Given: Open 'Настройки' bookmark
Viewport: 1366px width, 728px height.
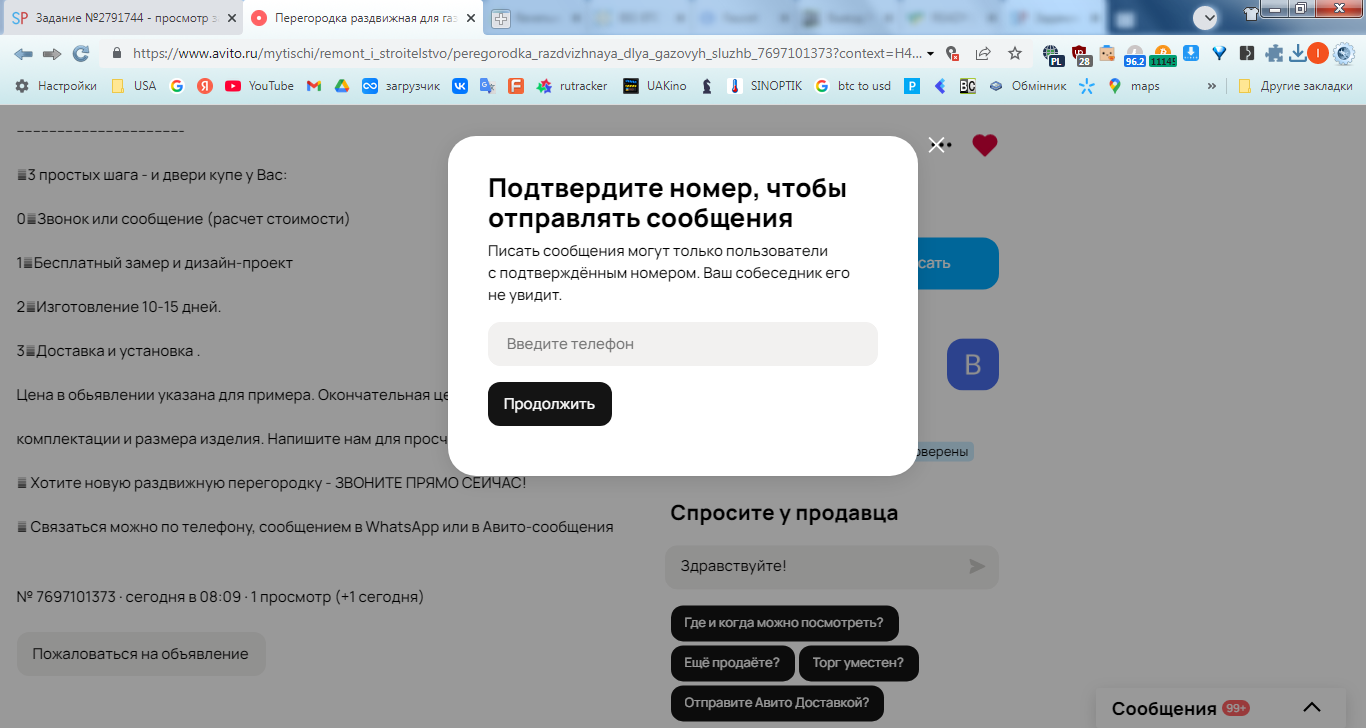Looking at the screenshot, I should pos(56,86).
